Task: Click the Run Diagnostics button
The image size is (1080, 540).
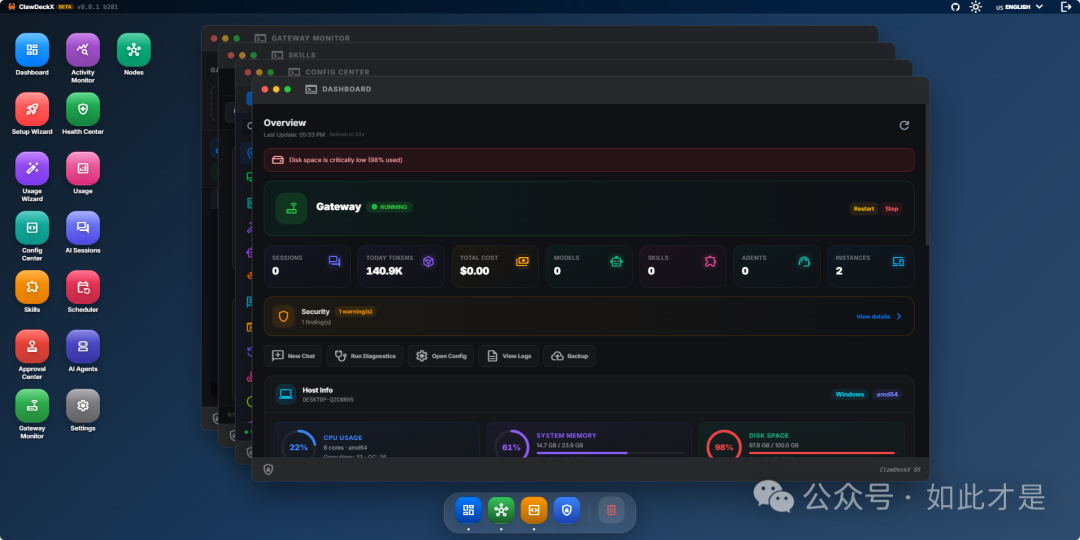Action: click(x=367, y=356)
